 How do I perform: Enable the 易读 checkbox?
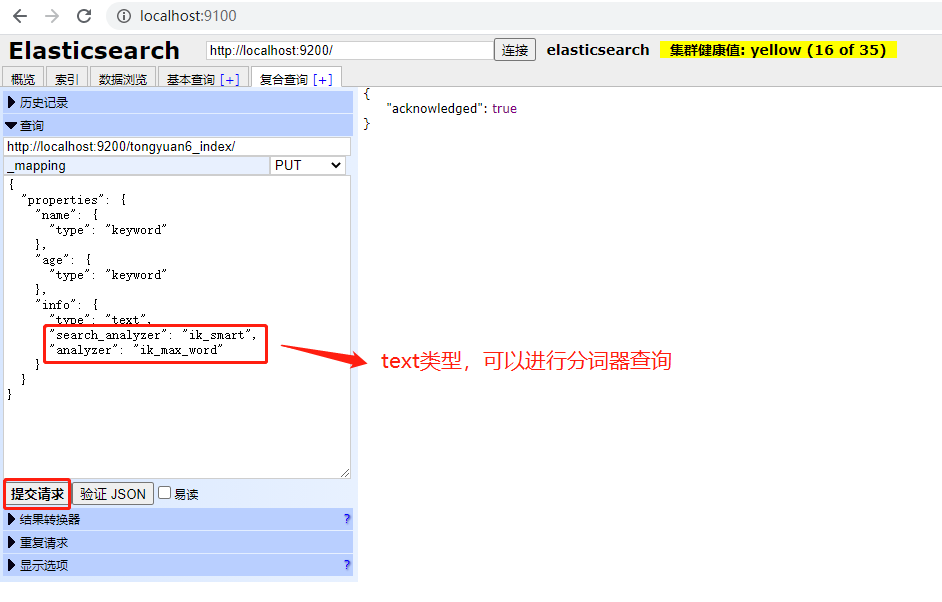tap(165, 493)
